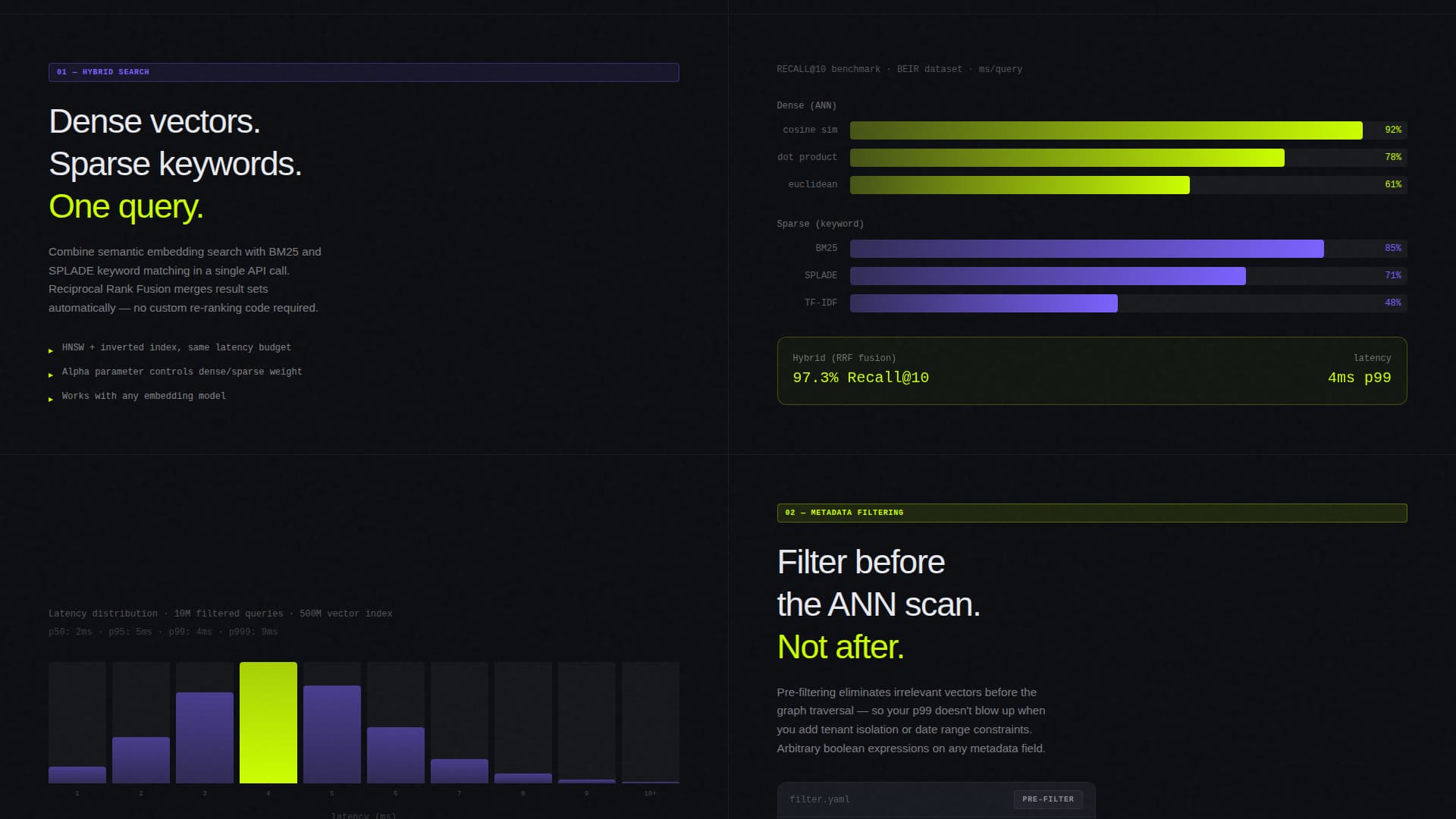This screenshot has height=819, width=1456.
Task: Click the dot product recall bar
Action: coord(1067,158)
